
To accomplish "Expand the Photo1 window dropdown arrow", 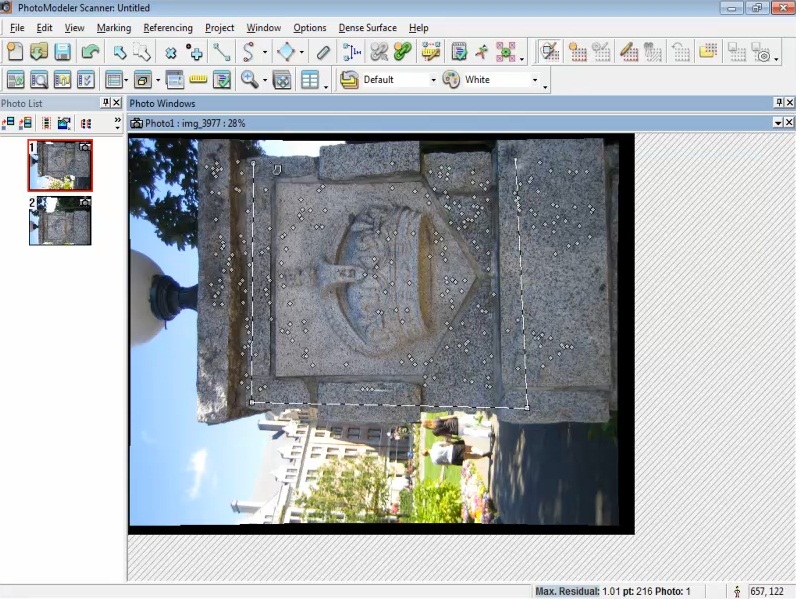I will point(777,123).
